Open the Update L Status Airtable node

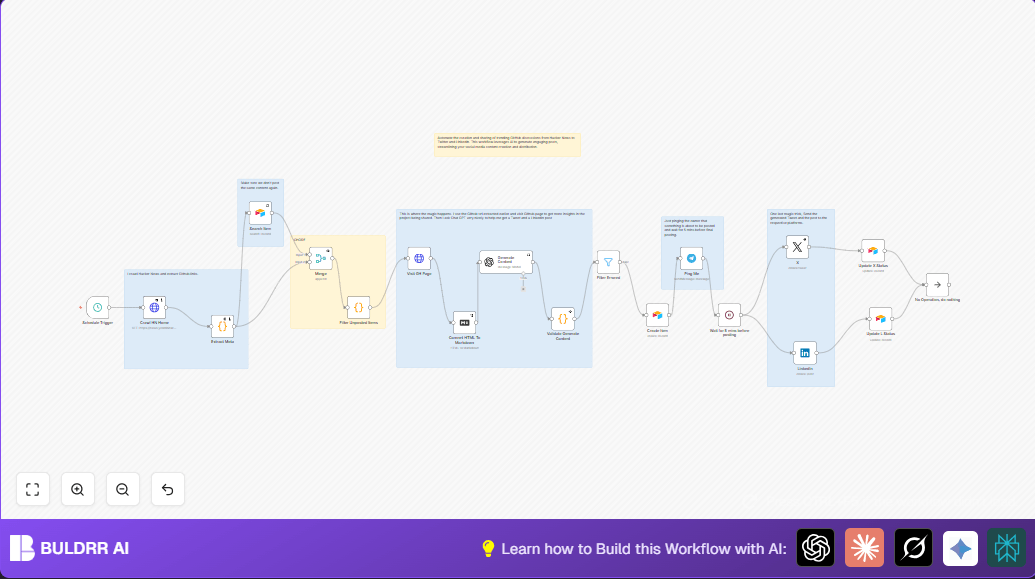pyautogui.click(x=881, y=319)
